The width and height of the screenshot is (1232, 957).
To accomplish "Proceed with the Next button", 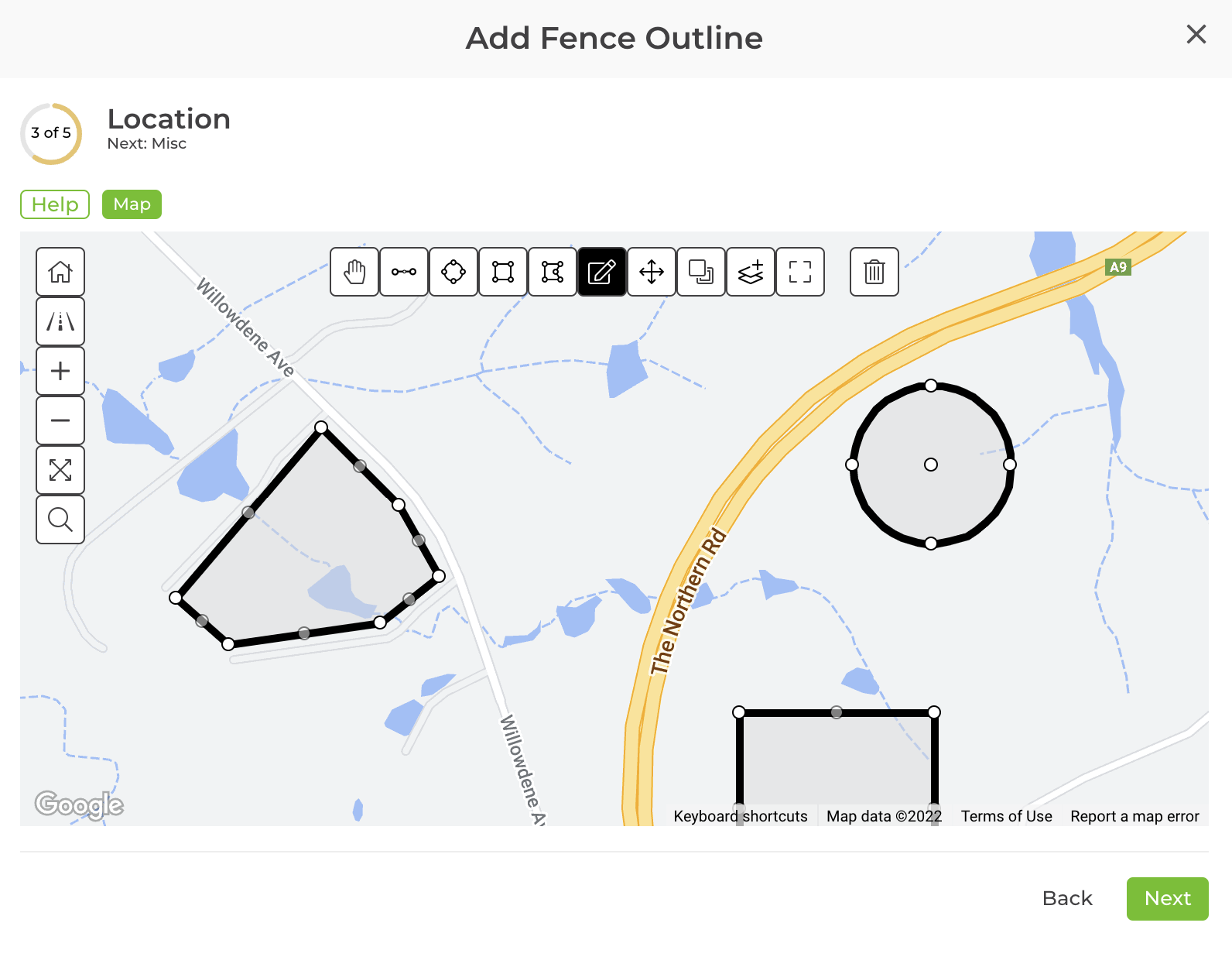I will 1167,899.
